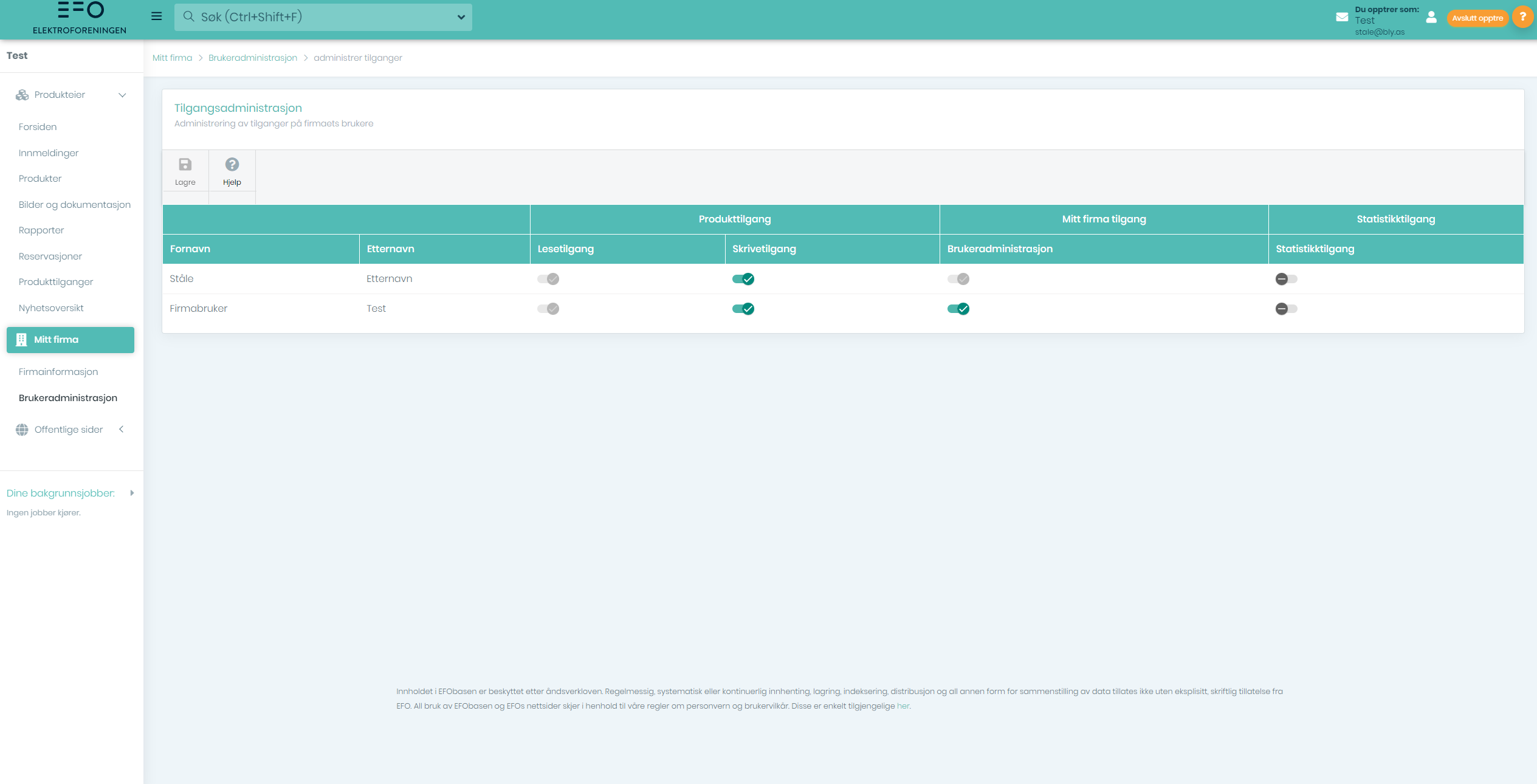
Task: Collapse the Produkteier menu chevron
Action: pos(122,95)
